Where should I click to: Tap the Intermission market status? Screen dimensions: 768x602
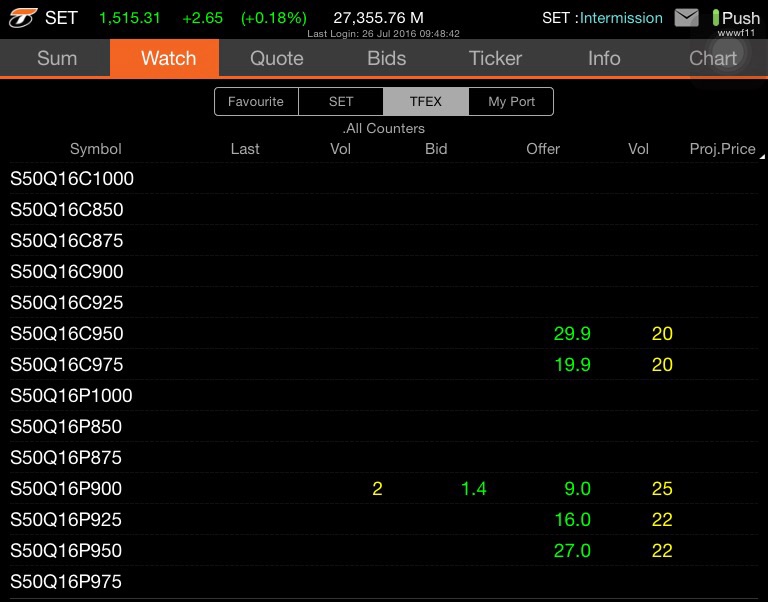tap(621, 18)
